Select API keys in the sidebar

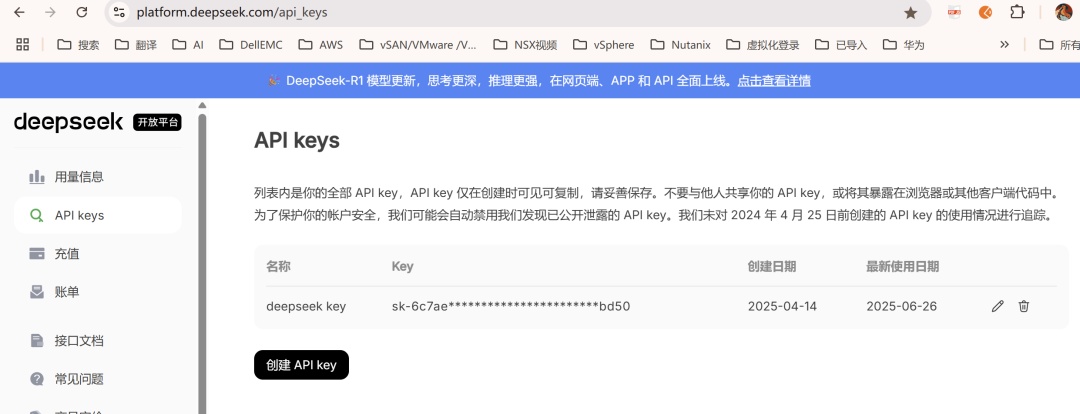tap(98, 215)
